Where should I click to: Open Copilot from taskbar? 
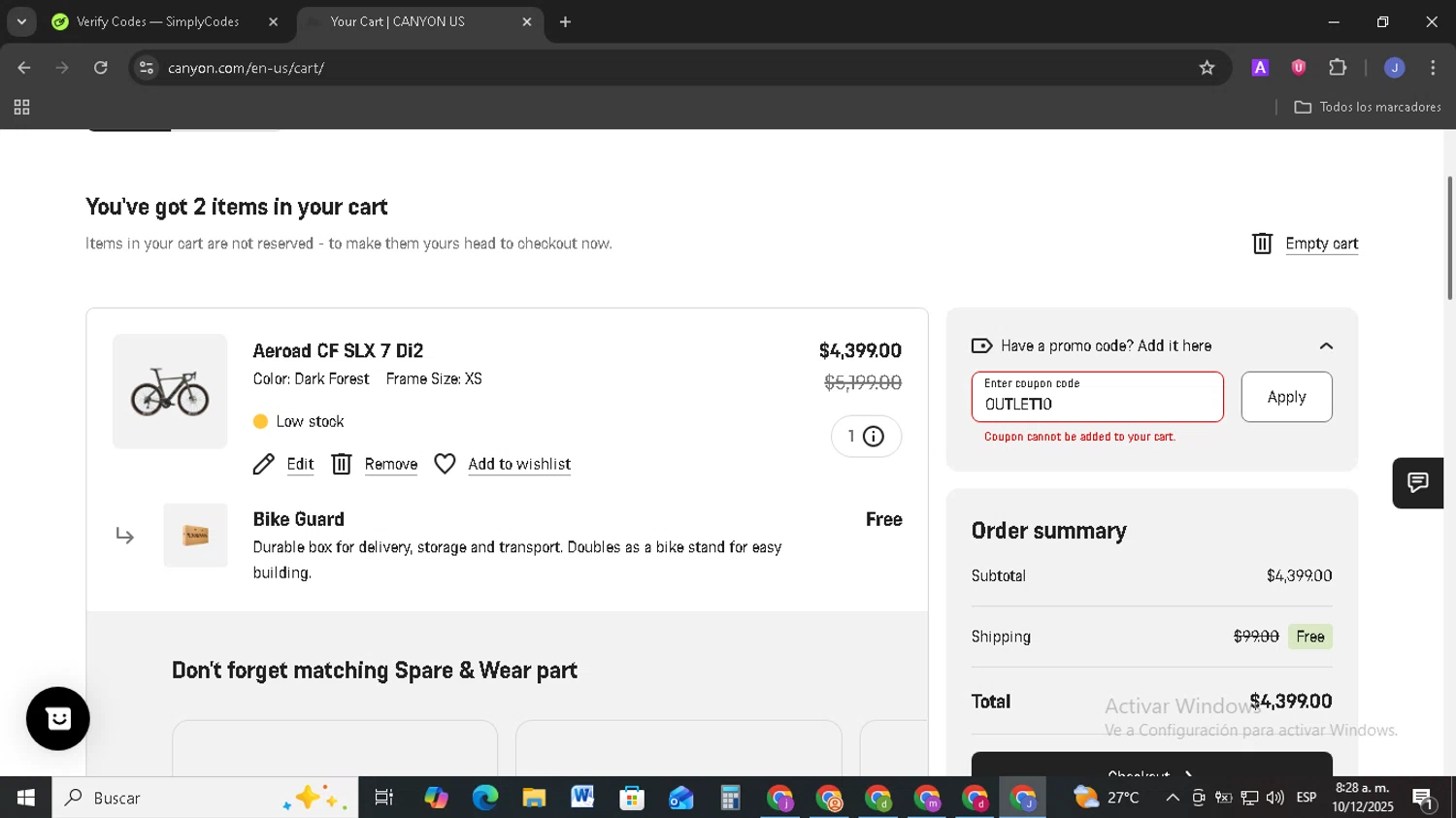(436, 798)
